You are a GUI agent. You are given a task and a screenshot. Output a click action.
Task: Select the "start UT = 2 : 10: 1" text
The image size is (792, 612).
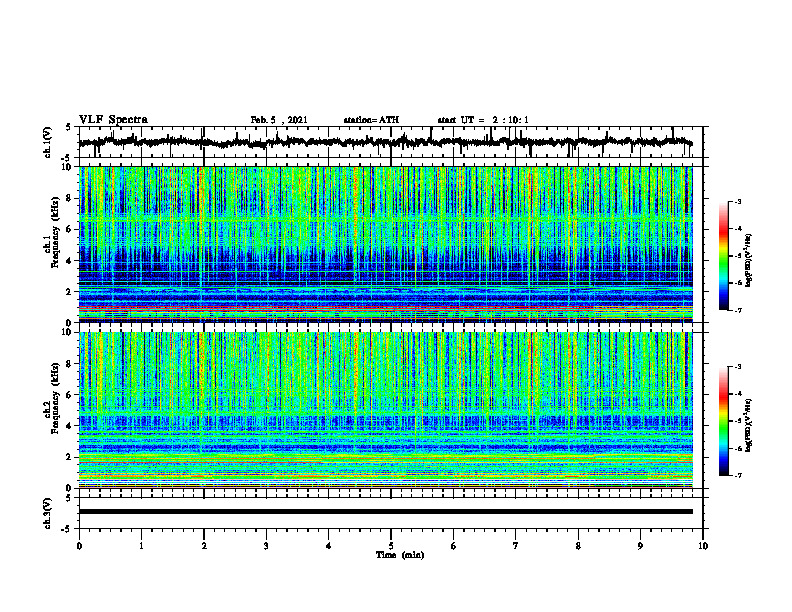483,120
